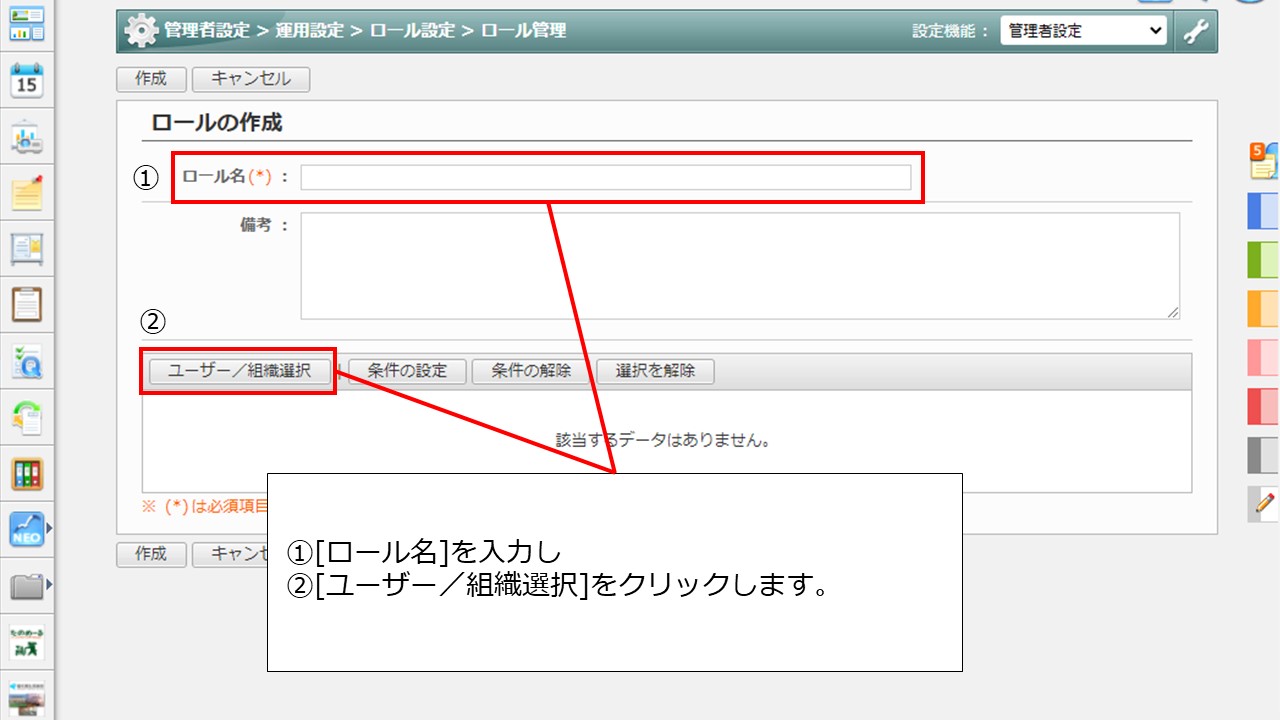1280x720 pixels.
Task: Go to 運用設定 in the breadcrumb
Action: [308, 31]
